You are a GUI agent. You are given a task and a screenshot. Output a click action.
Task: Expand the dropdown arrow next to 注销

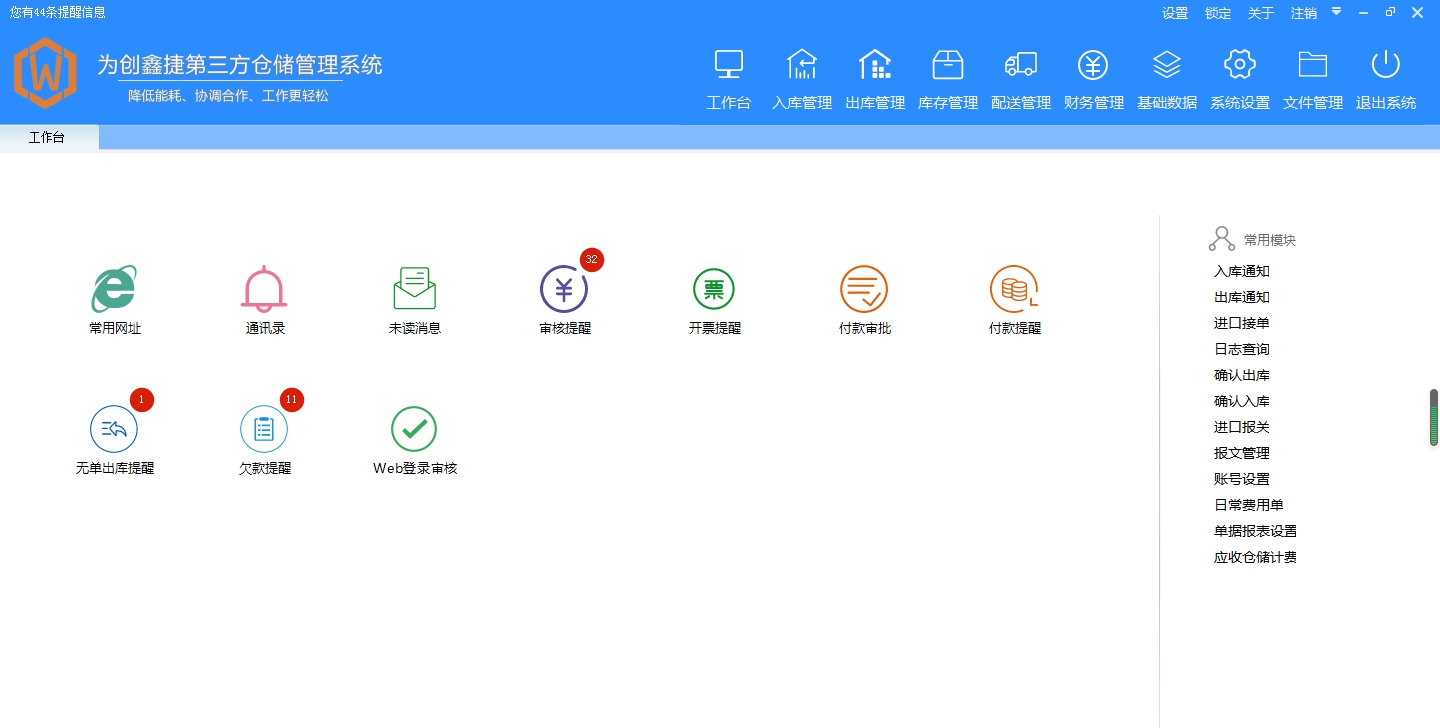point(1336,13)
